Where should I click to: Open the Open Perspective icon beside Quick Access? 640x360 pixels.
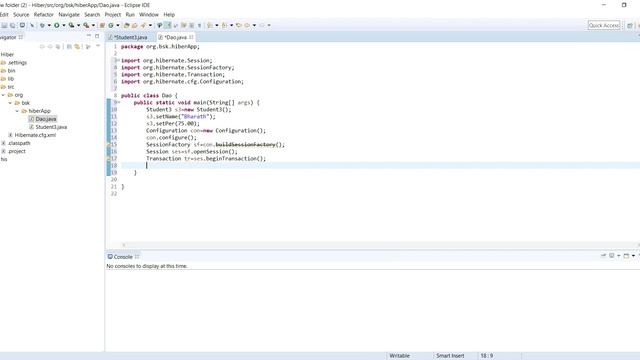point(630,25)
